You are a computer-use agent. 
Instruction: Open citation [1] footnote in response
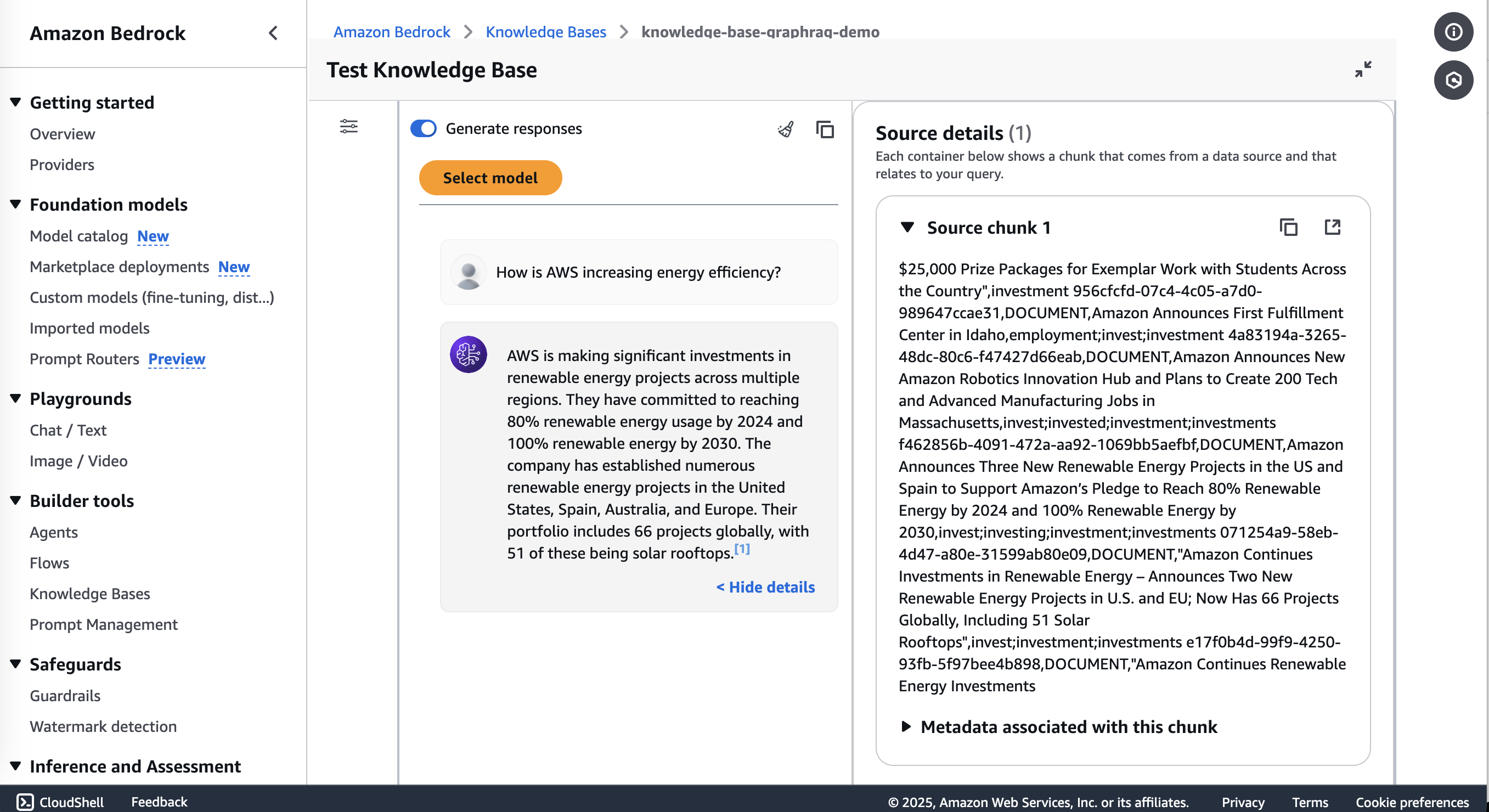[x=742, y=549]
